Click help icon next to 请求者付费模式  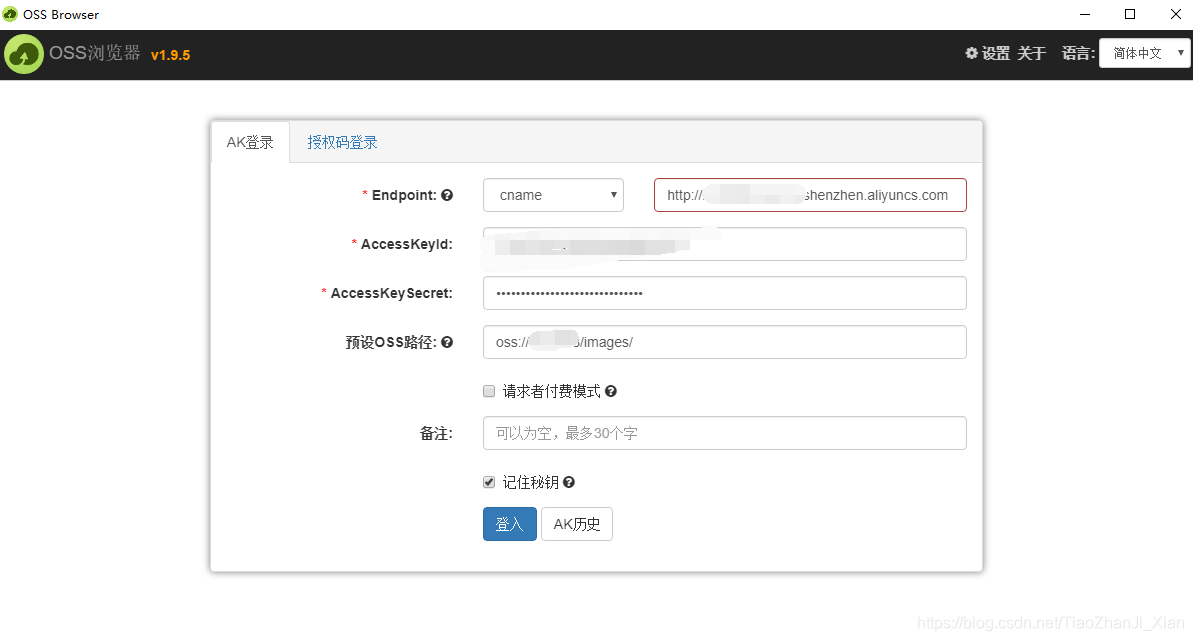(611, 391)
